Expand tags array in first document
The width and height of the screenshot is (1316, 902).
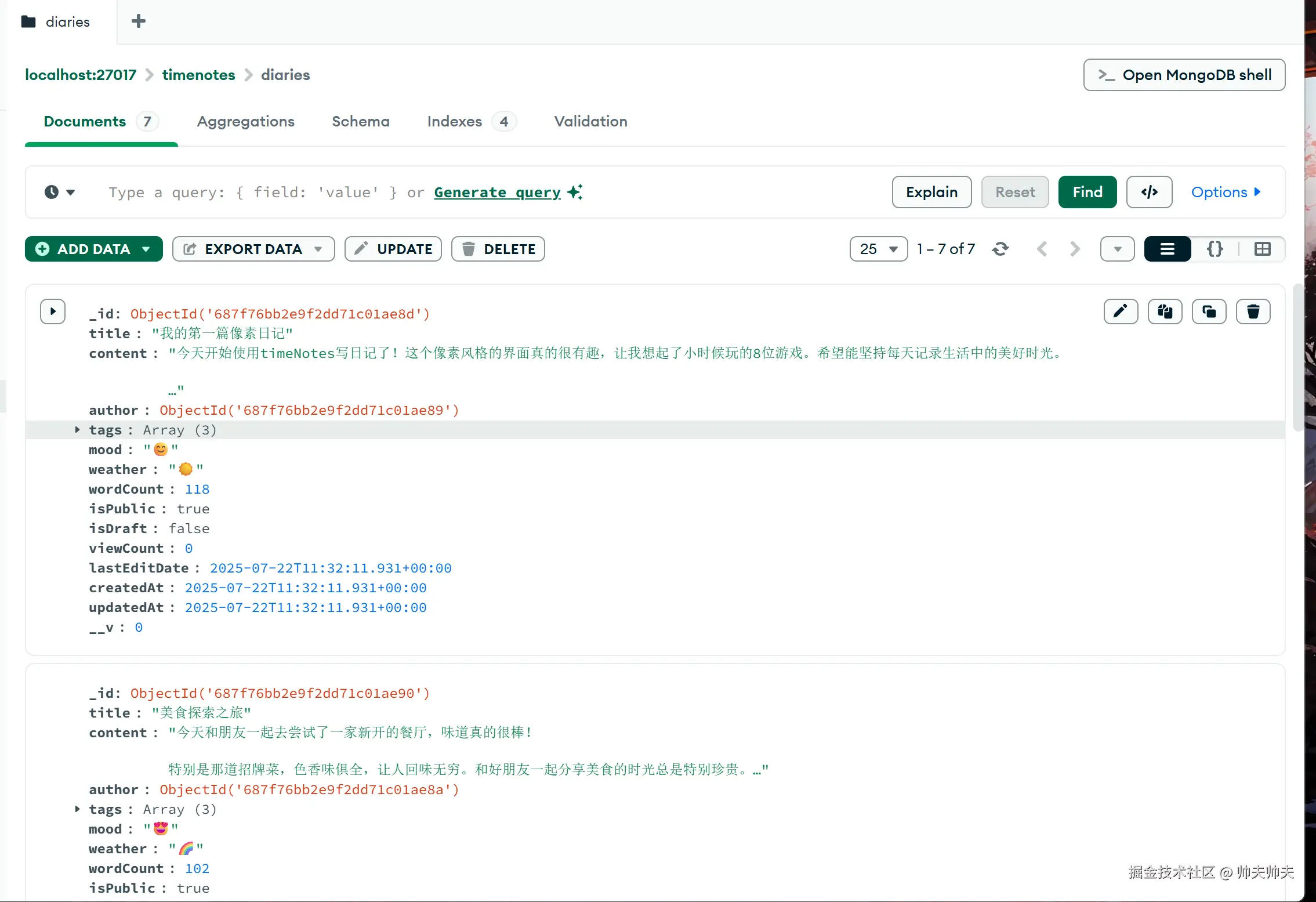77,430
